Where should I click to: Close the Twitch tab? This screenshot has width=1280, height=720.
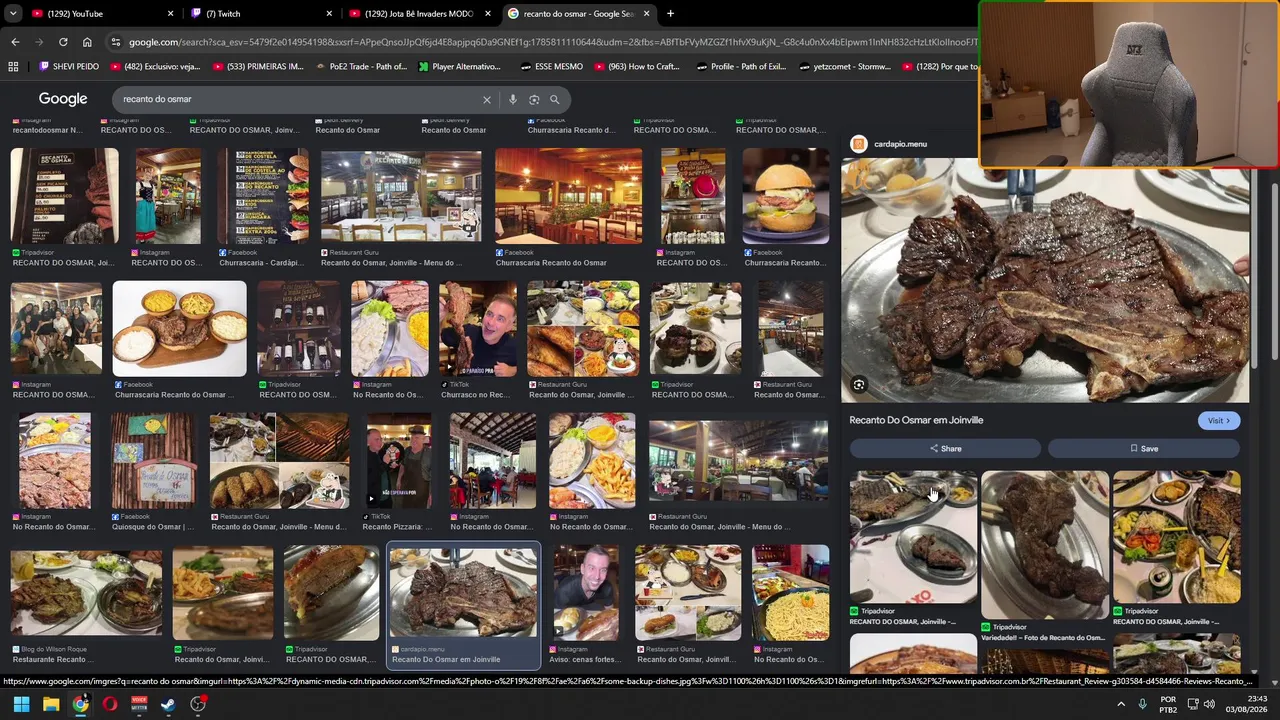(329, 14)
